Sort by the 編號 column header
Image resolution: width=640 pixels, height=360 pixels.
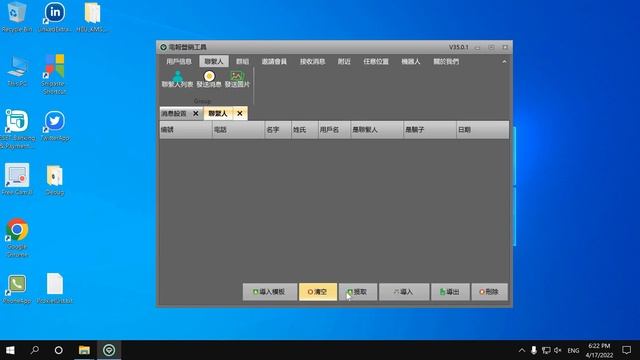(x=186, y=130)
